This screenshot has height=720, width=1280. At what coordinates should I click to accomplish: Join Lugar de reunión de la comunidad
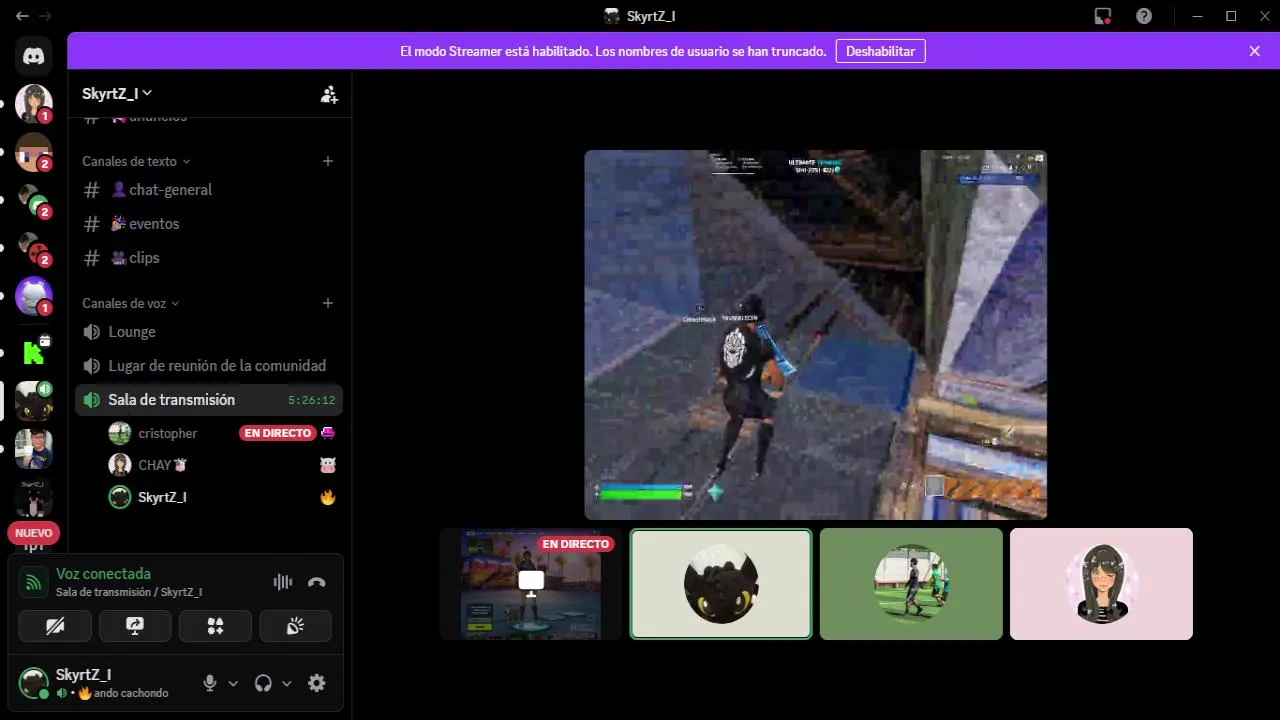coord(209,366)
